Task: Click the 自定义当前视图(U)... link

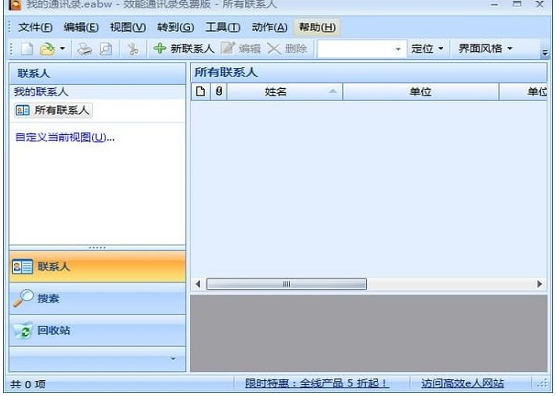Action: [x=65, y=137]
